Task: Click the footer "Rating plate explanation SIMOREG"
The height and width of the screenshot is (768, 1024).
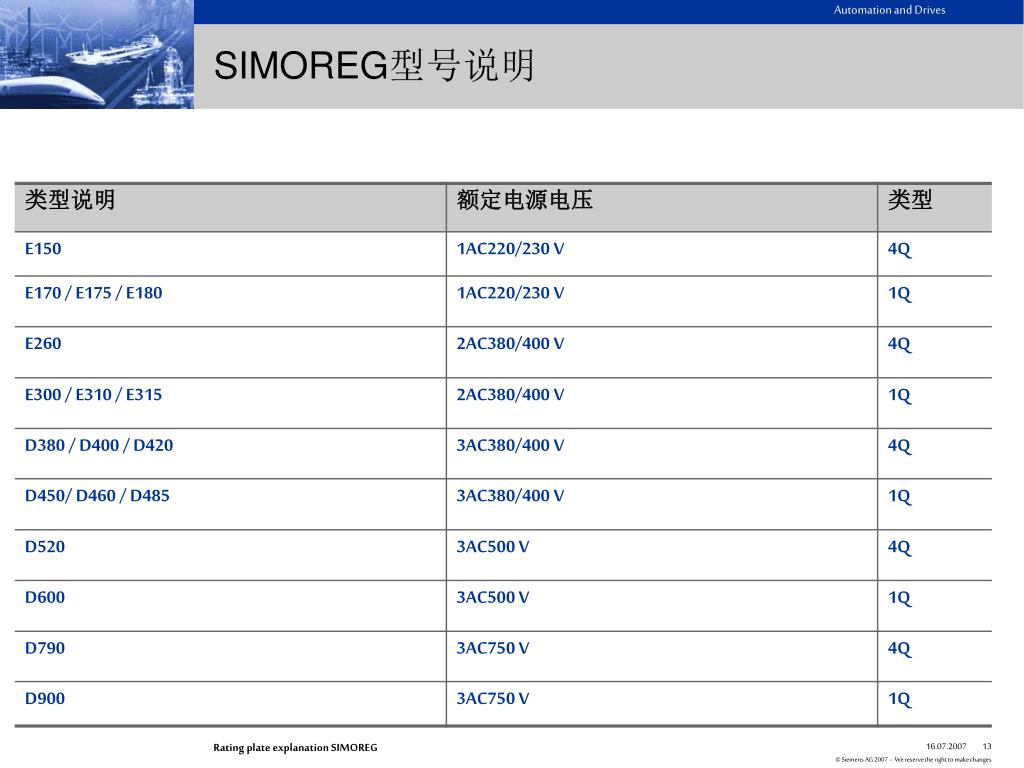Action: click(295, 748)
